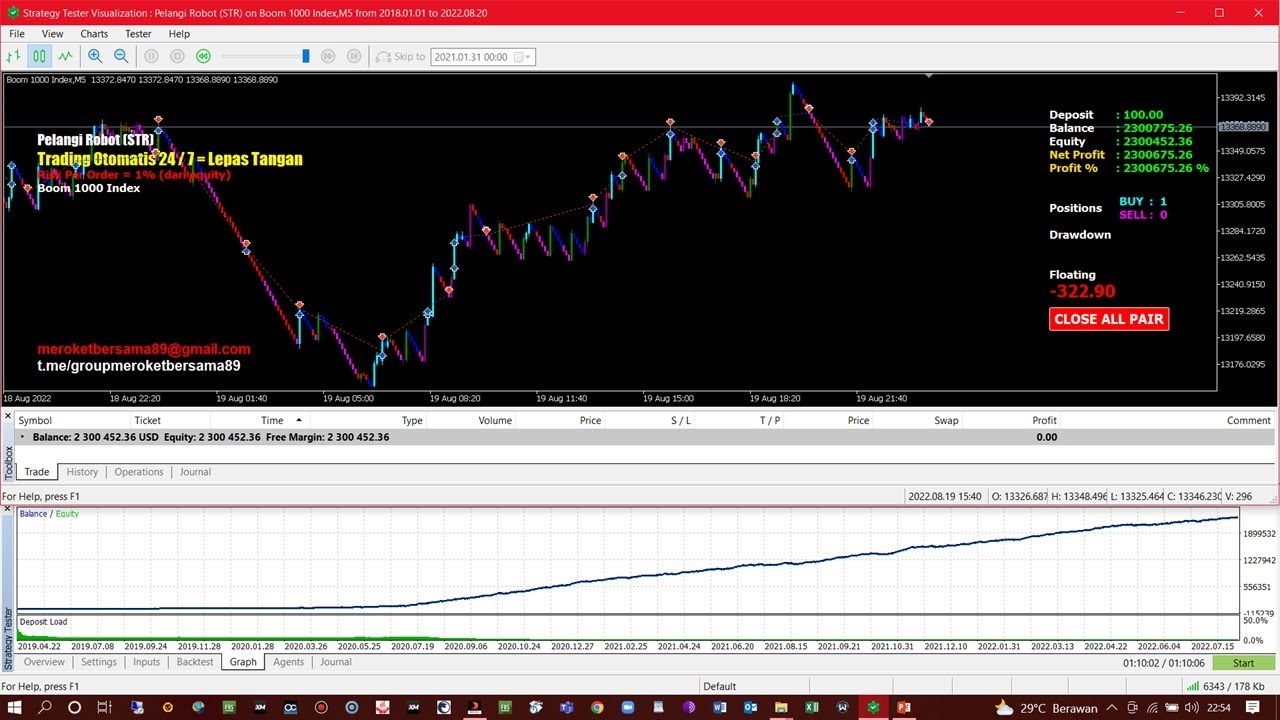Switch to line chart view

click(x=65, y=57)
